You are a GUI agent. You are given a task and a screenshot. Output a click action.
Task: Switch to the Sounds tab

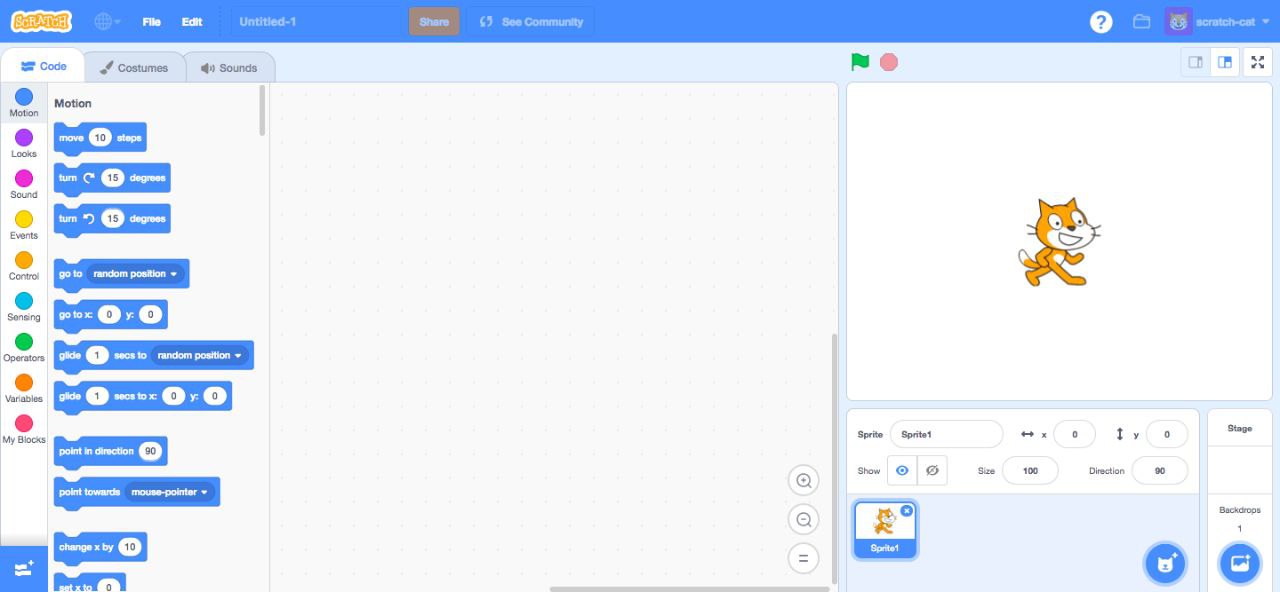(229, 67)
